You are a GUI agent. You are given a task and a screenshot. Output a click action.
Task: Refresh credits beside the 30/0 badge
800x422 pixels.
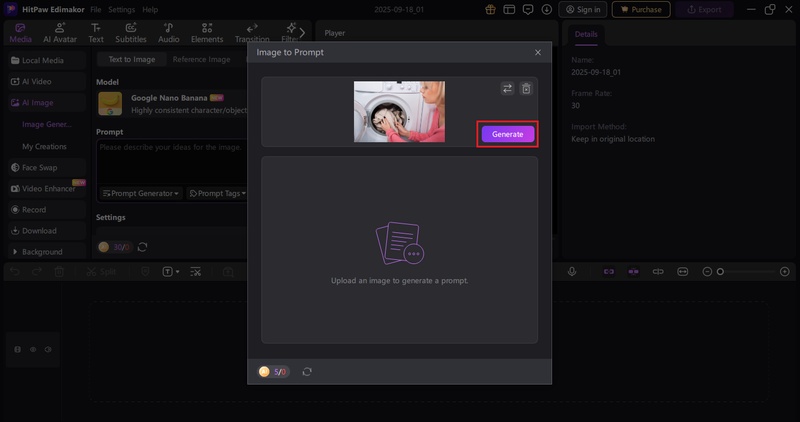[142, 247]
